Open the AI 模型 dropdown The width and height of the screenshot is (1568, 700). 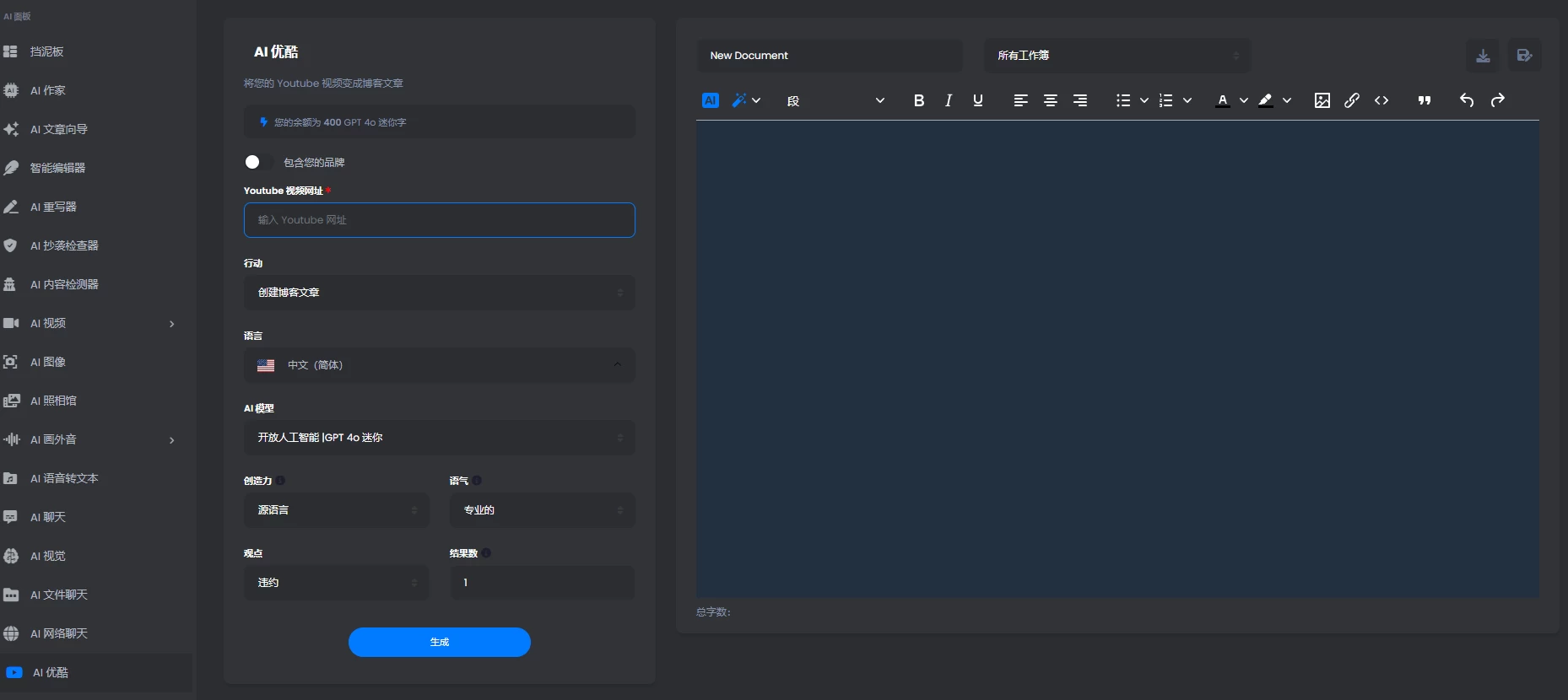(x=439, y=438)
